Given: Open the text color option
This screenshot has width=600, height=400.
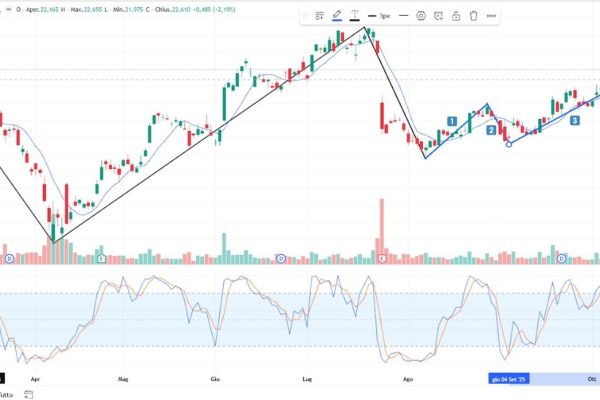Looking at the screenshot, I should point(355,16).
